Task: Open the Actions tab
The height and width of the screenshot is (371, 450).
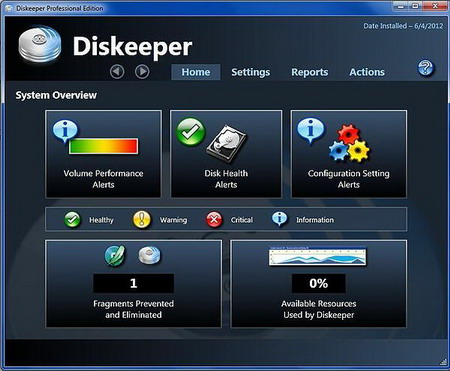Action: click(x=367, y=72)
